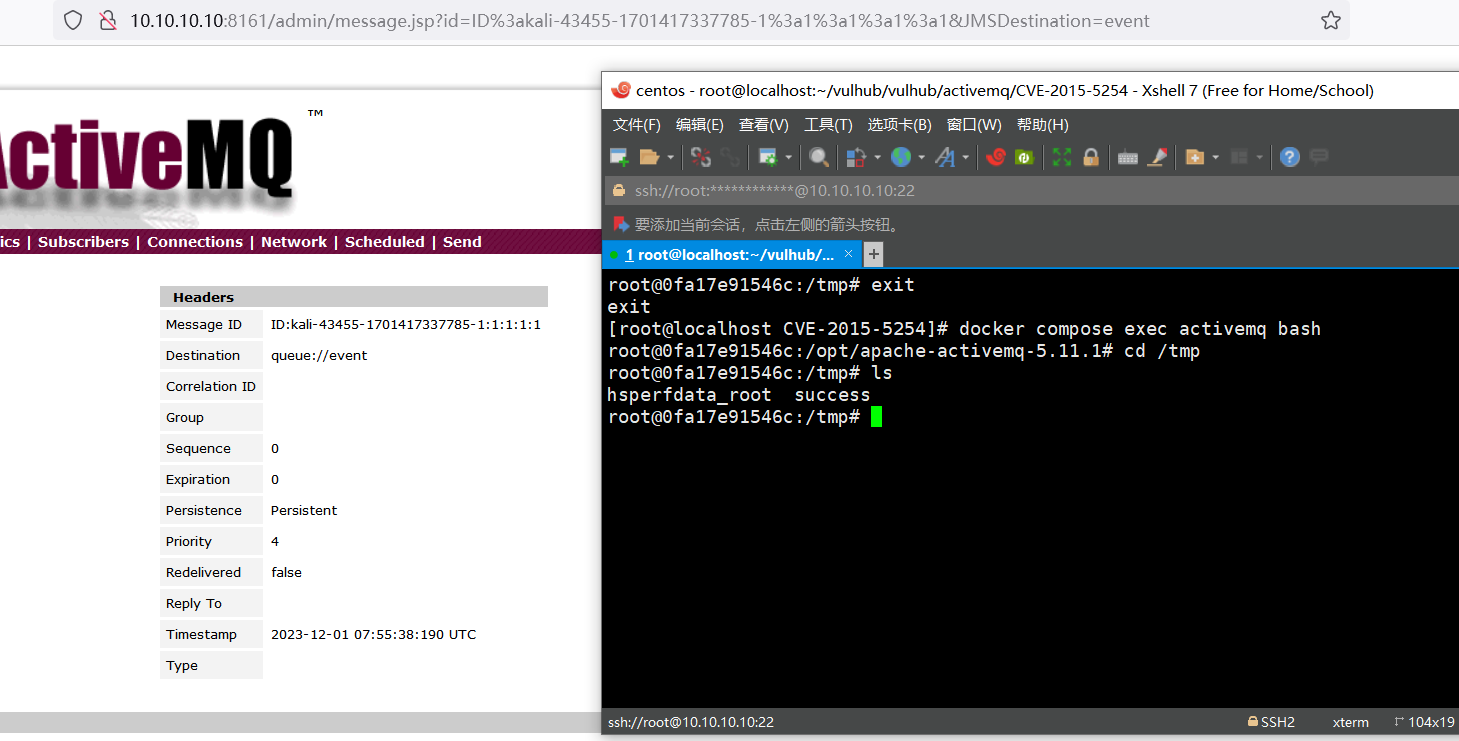Toggle full screen green arrows icon

(1062, 157)
